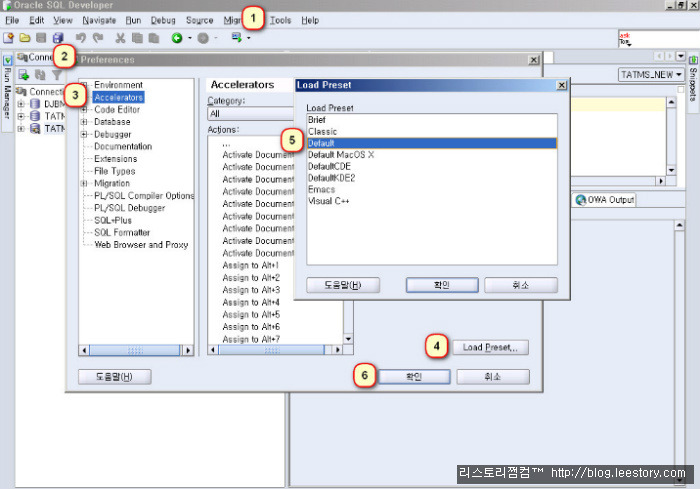
Task: Open the Back button history dropdown arrow
Action: (x=190, y=38)
